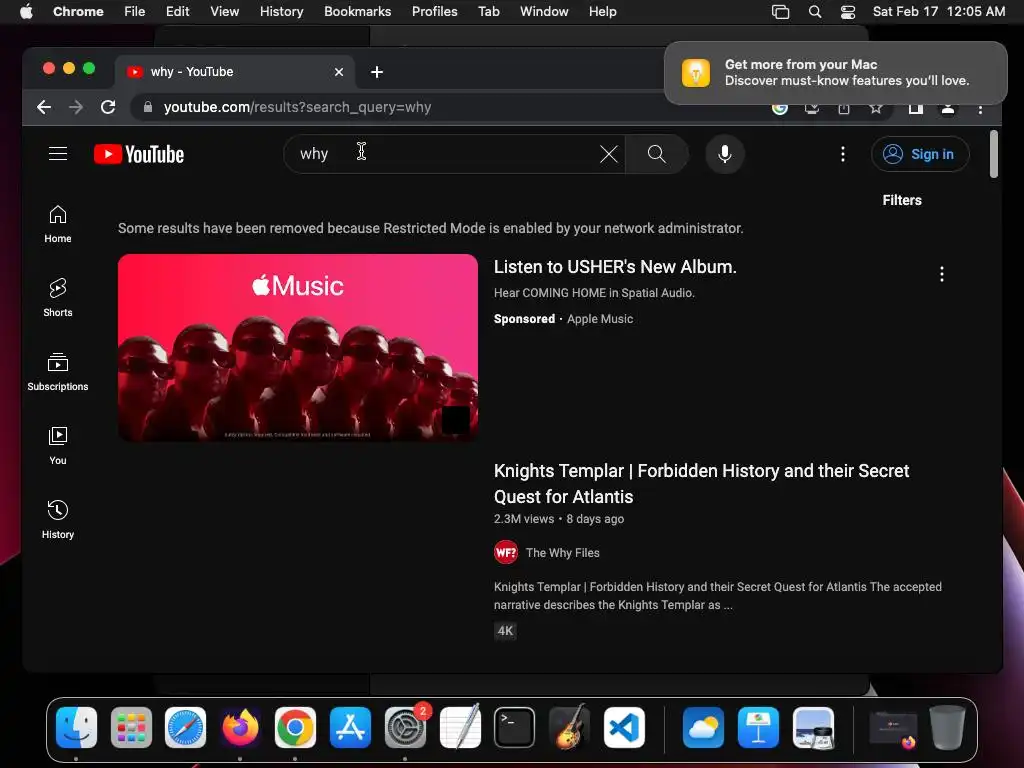Click the Chrome address bar URL
The height and width of the screenshot is (768, 1024).
[297, 107]
